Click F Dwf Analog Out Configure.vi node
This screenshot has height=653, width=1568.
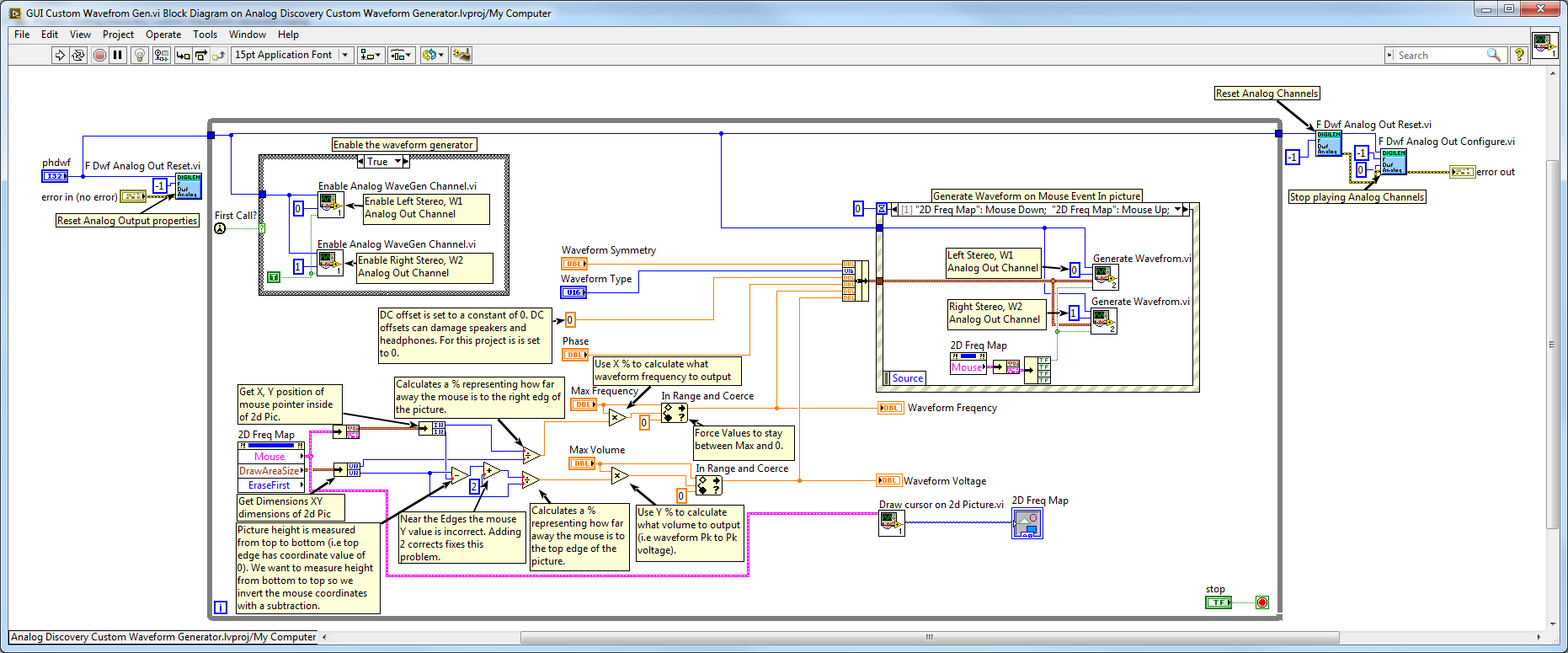(x=1394, y=162)
